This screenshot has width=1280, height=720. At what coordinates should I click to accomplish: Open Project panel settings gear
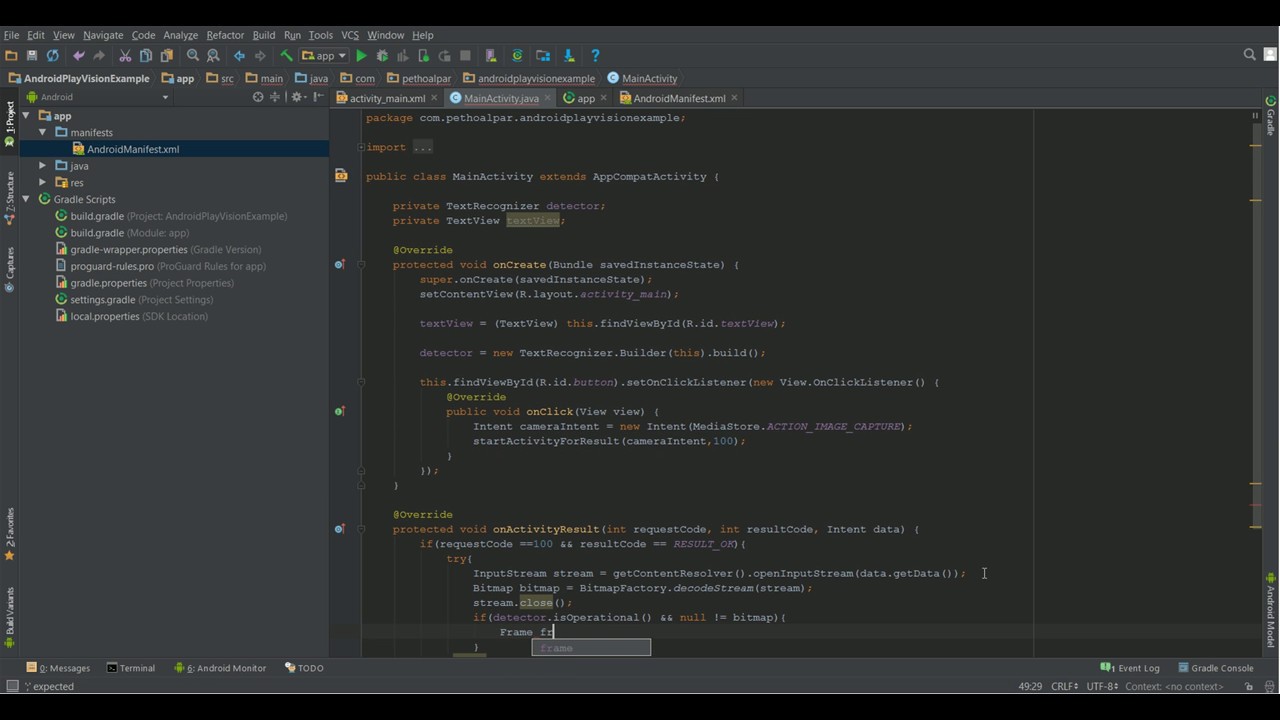[x=298, y=97]
